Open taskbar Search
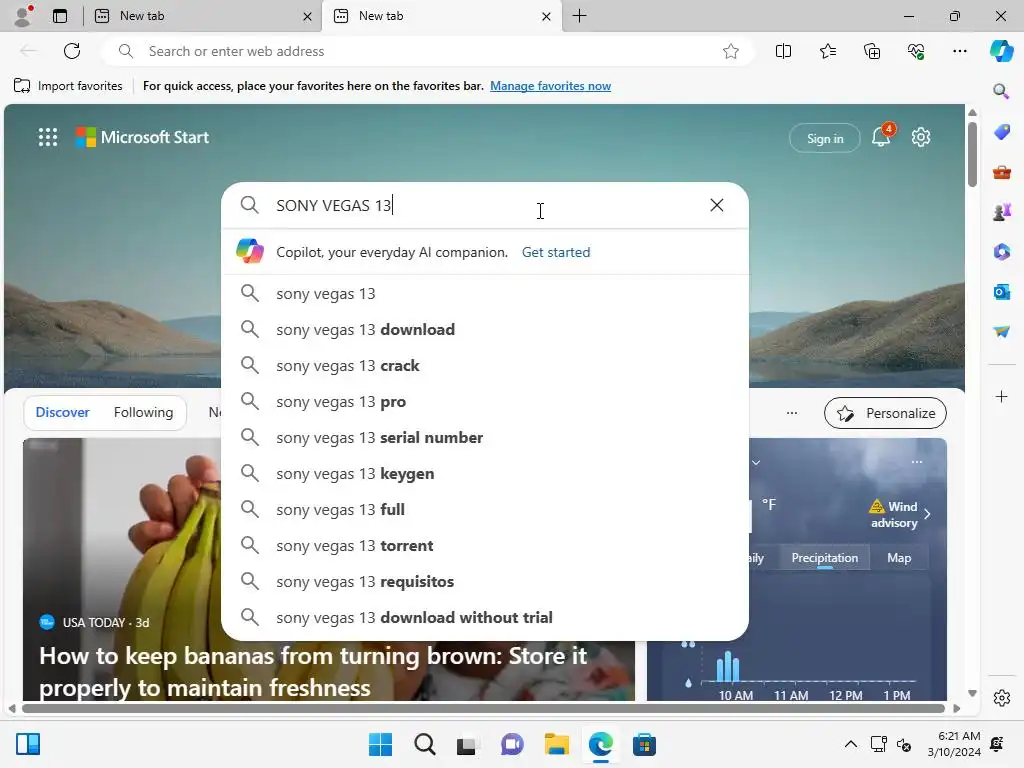The width and height of the screenshot is (1024, 768). click(424, 744)
